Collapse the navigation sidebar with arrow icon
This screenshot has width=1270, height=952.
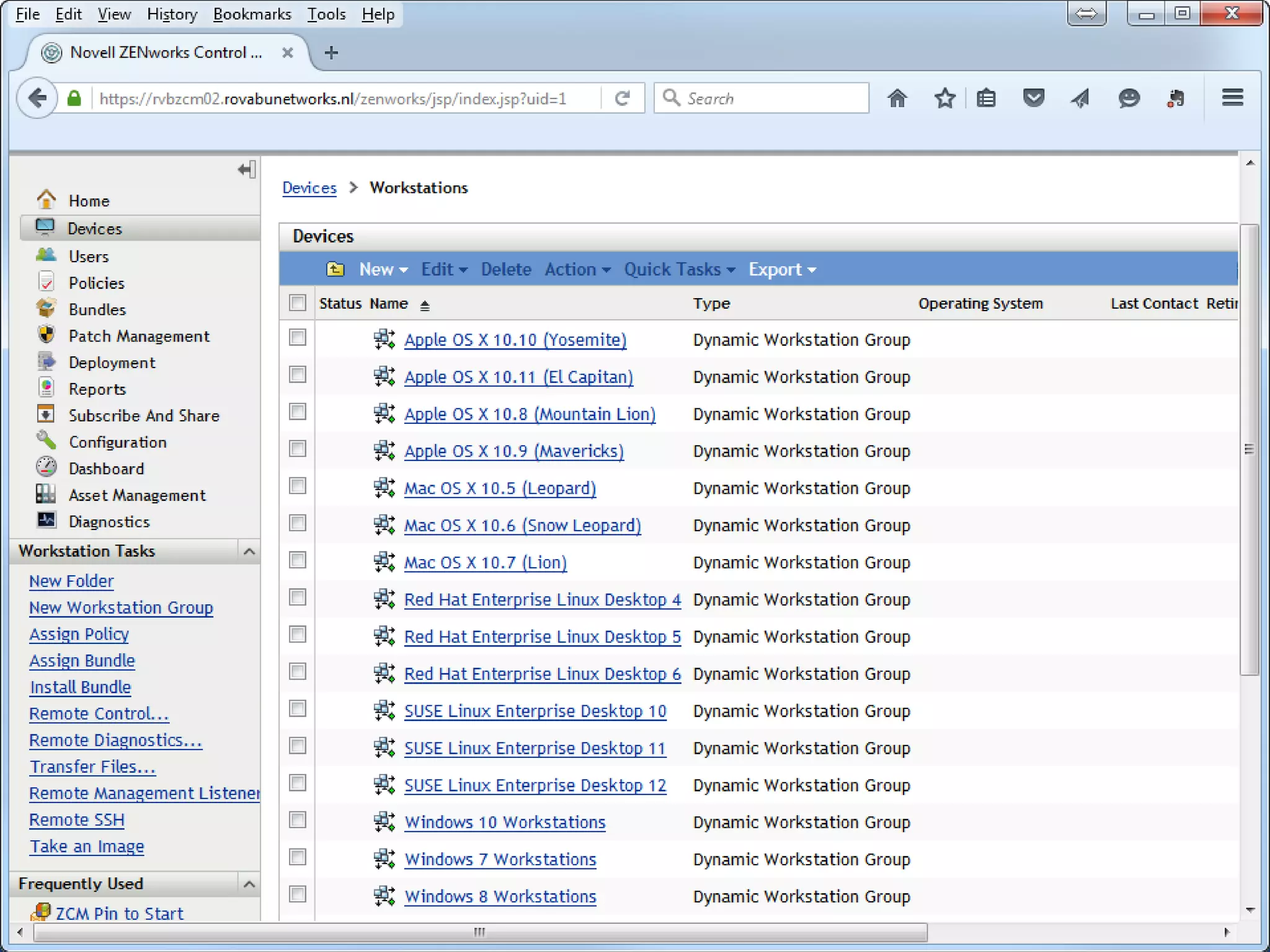tap(247, 169)
